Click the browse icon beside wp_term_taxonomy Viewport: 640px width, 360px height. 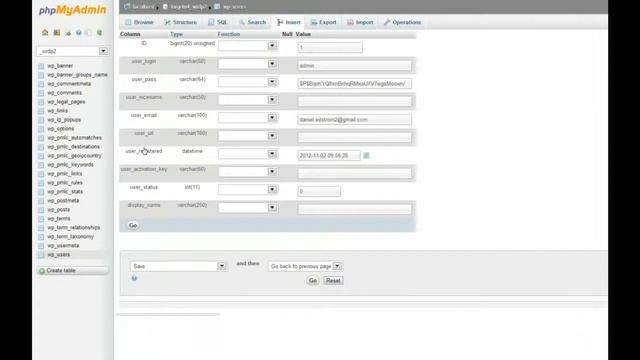41,237
